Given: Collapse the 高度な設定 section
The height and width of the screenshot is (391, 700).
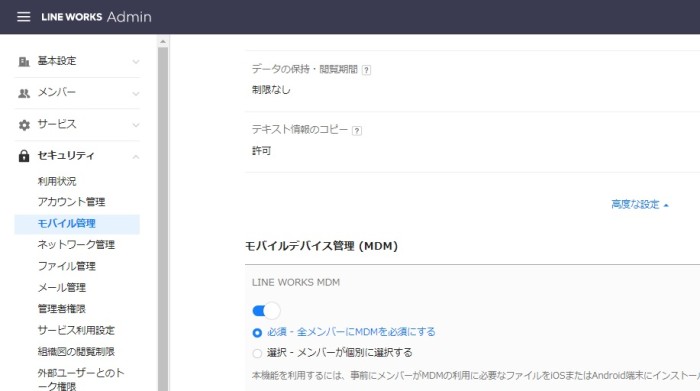Looking at the screenshot, I should [640, 204].
